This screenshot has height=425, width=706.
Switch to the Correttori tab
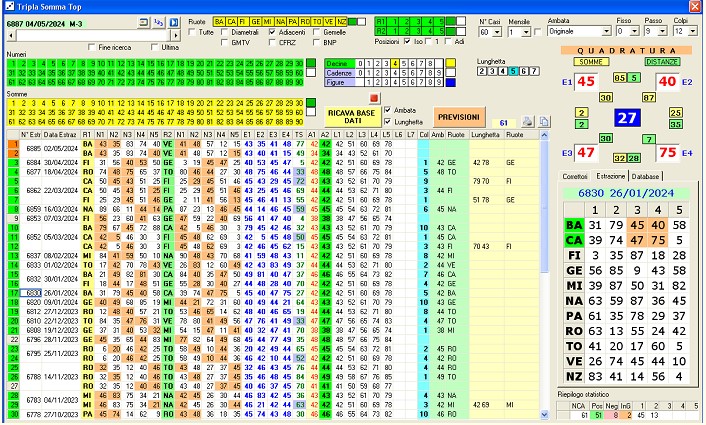click(575, 176)
